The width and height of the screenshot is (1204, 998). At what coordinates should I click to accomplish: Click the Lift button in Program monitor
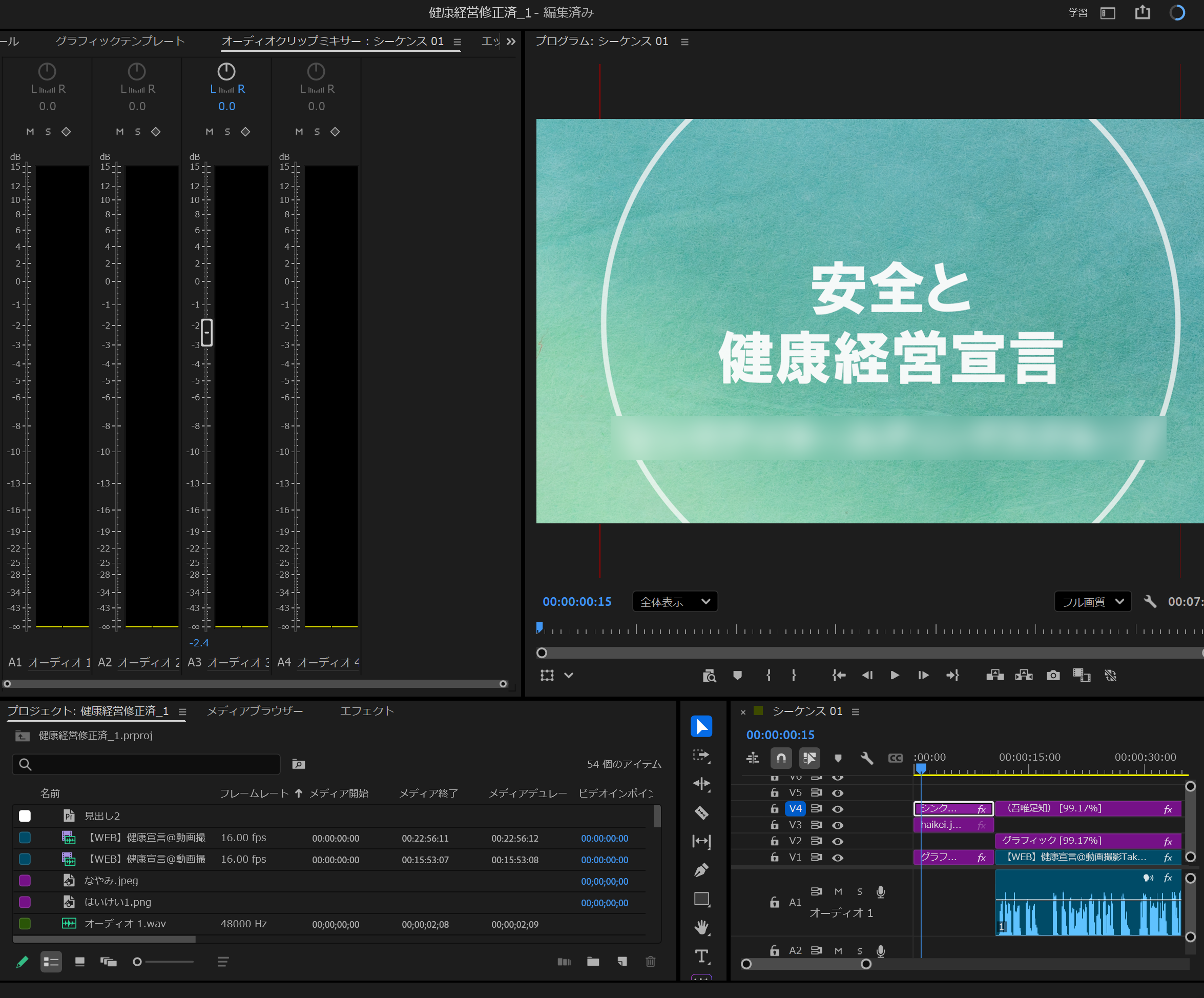[x=995, y=675]
